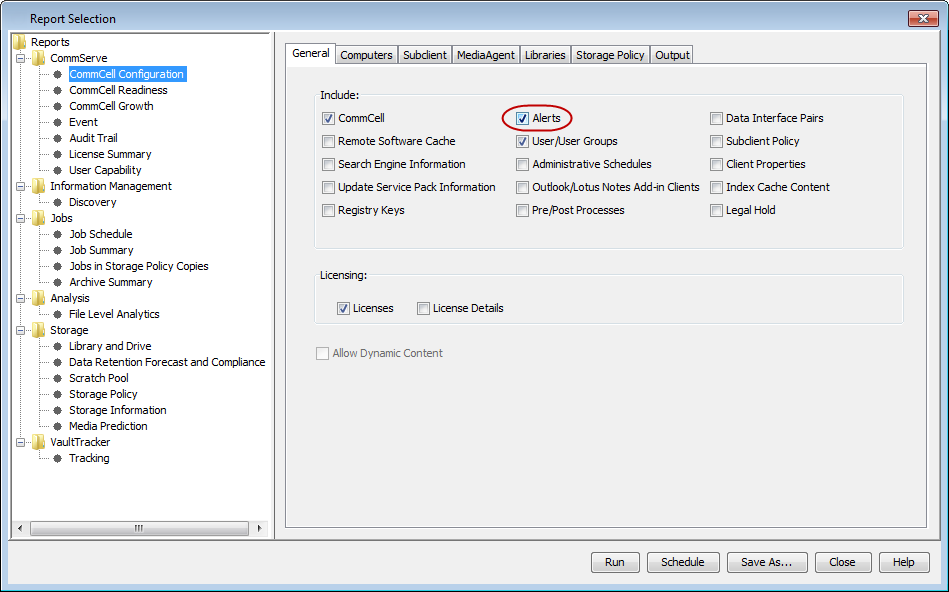
Task: Click the bullet icon beside License Summary
Action: click(57, 154)
